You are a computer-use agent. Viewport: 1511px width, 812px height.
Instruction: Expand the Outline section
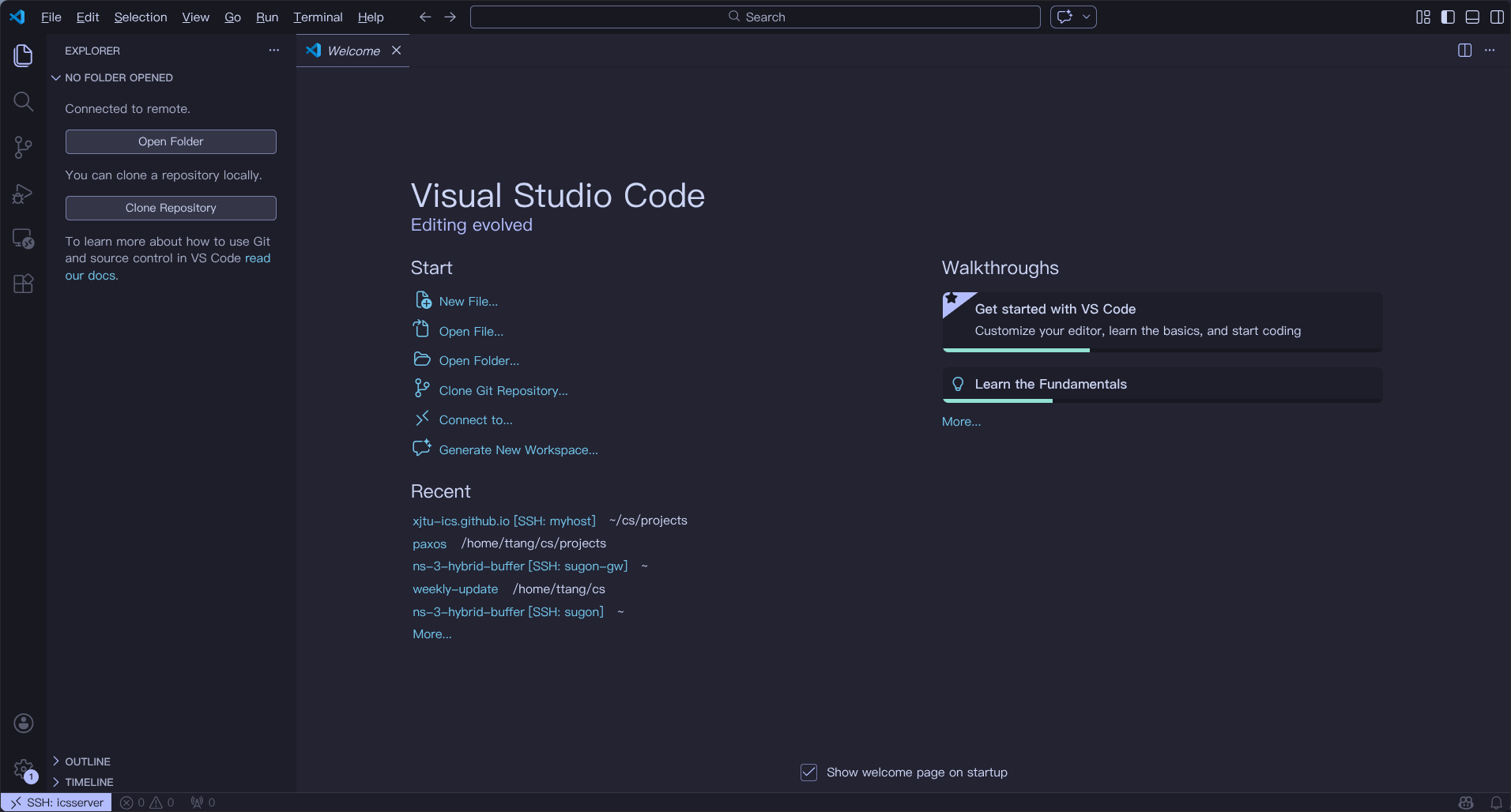coord(87,761)
